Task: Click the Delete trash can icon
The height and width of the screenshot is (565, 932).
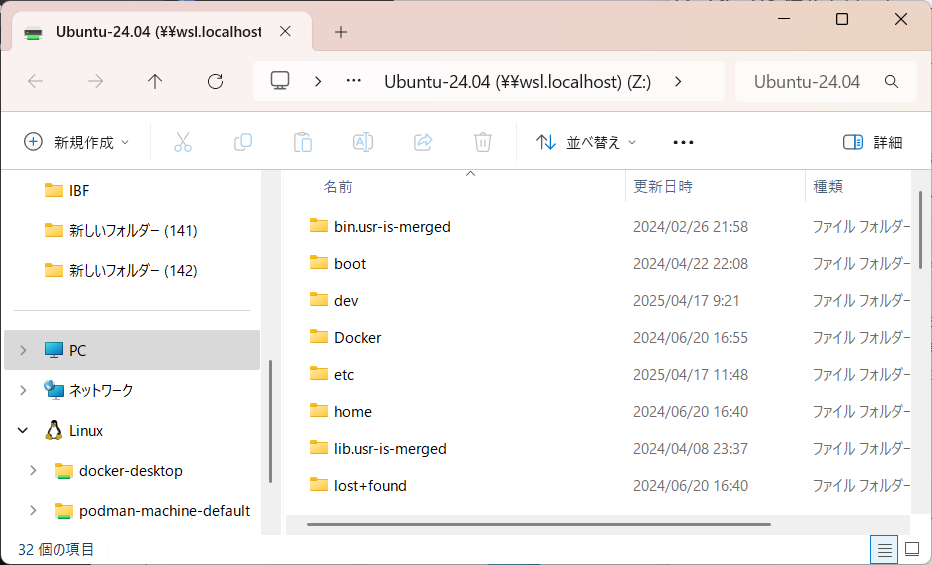Action: (x=483, y=142)
